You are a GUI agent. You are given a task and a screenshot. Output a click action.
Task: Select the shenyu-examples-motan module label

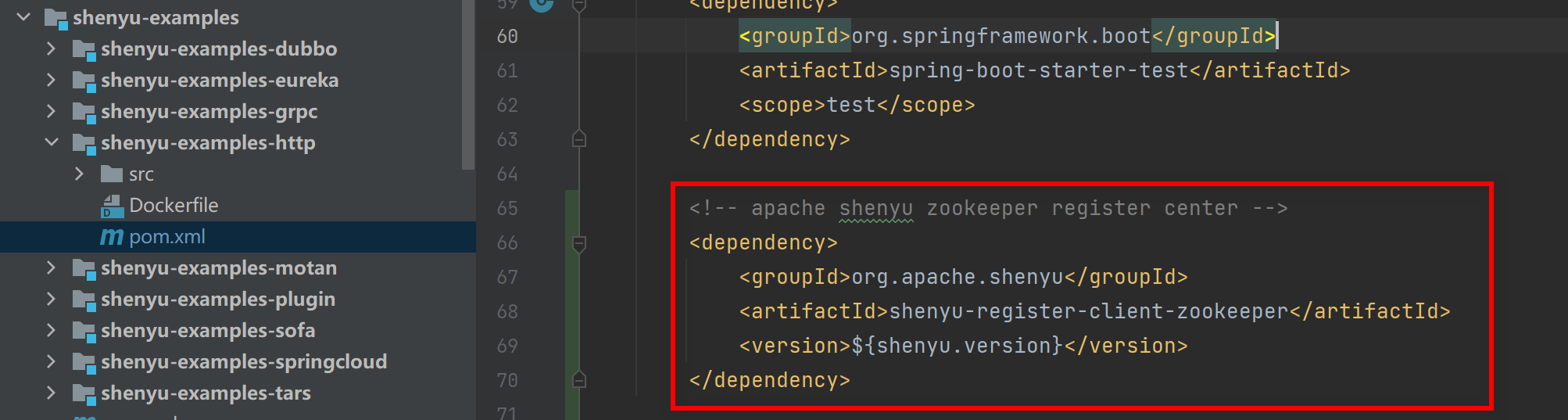218,268
